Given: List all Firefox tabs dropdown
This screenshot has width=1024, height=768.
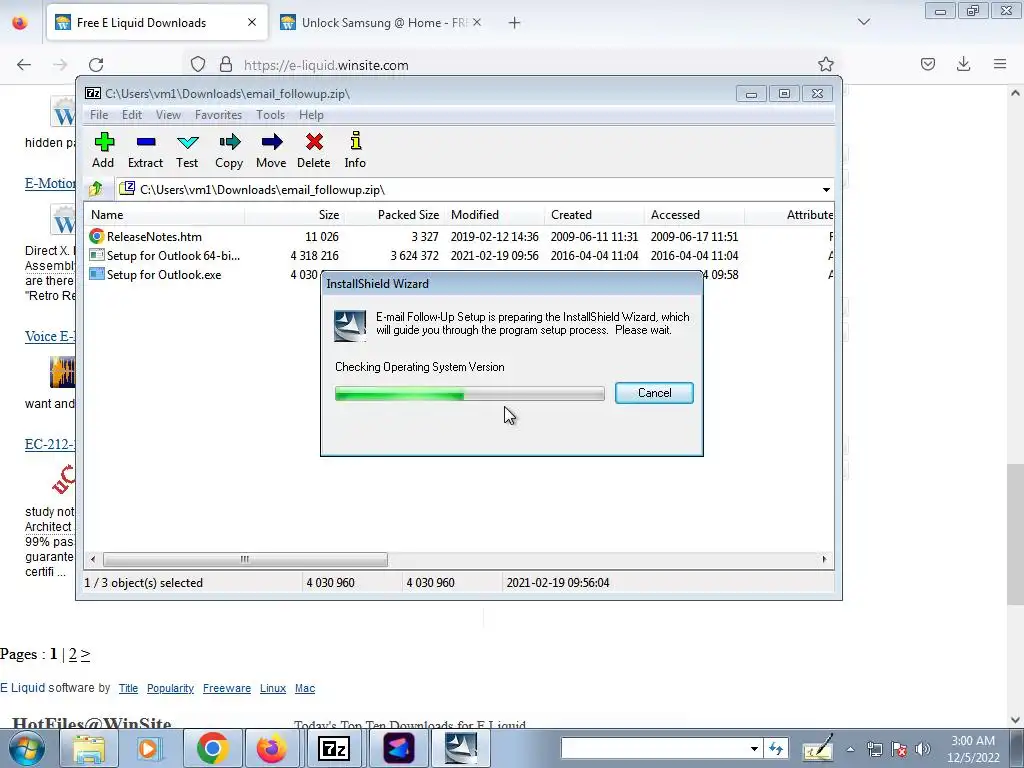Looking at the screenshot, I should tap(863, 22).
